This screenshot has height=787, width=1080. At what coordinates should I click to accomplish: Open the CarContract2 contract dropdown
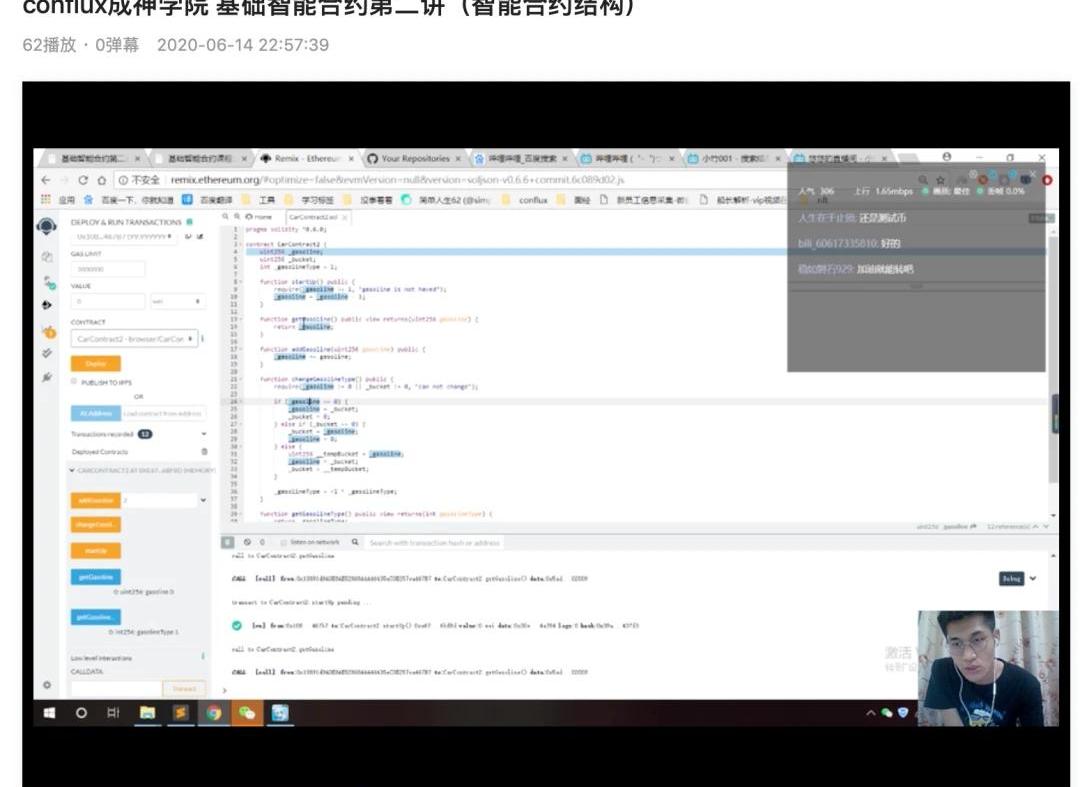(x=134, y=339)
